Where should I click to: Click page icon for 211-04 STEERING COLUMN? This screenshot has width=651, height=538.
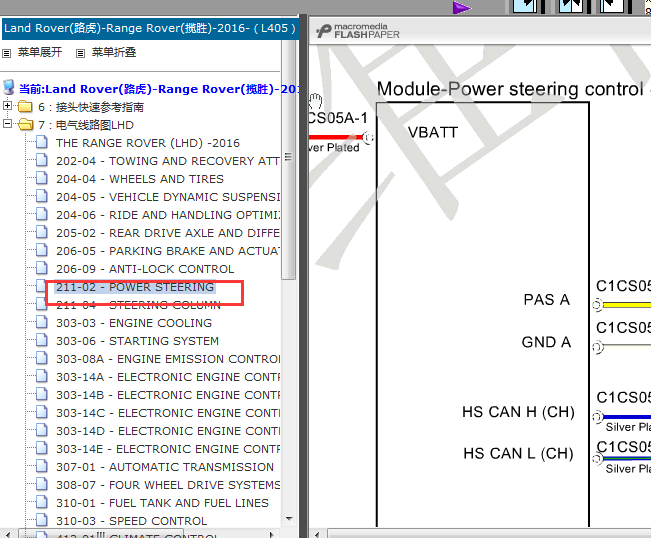click(x=42, y=304)
